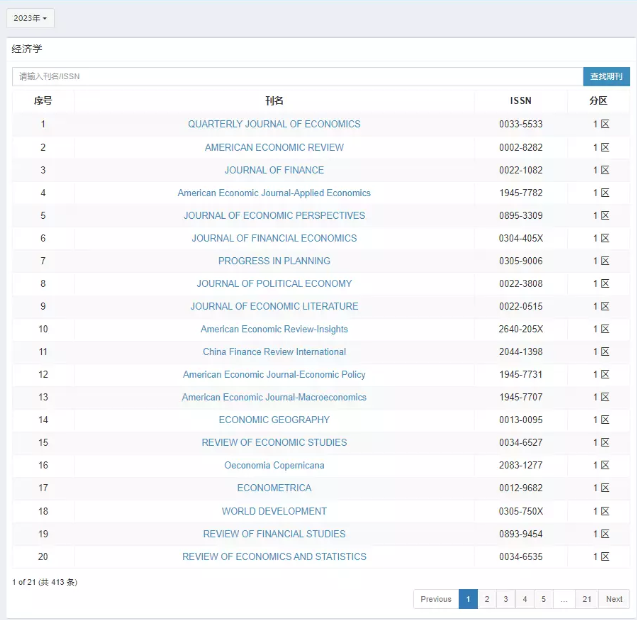Viewport: 637px width, 620px height.
Task: Click 1区 cell in ECONOMETRICA row
Action: 601,488
